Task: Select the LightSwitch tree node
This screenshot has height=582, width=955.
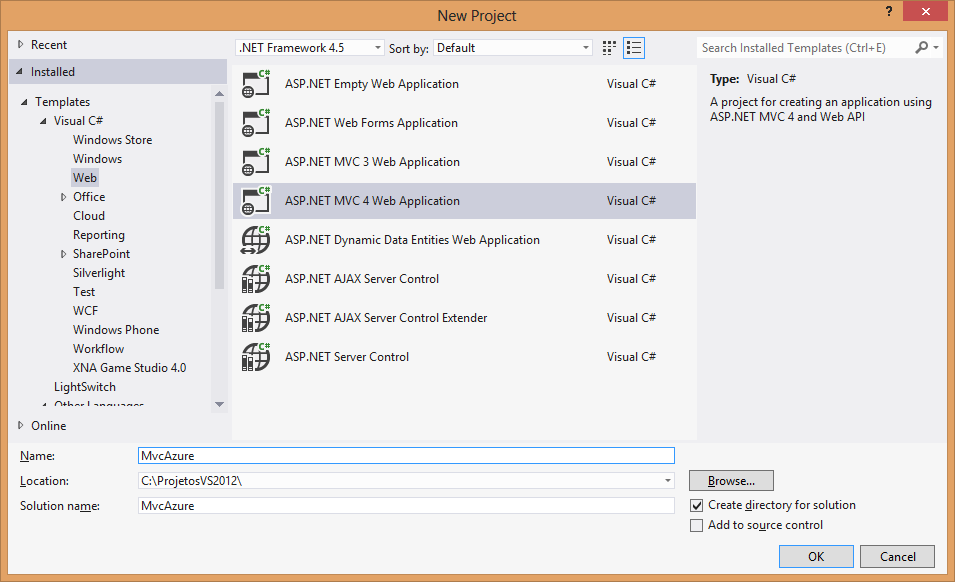Action: pos(85,387)
